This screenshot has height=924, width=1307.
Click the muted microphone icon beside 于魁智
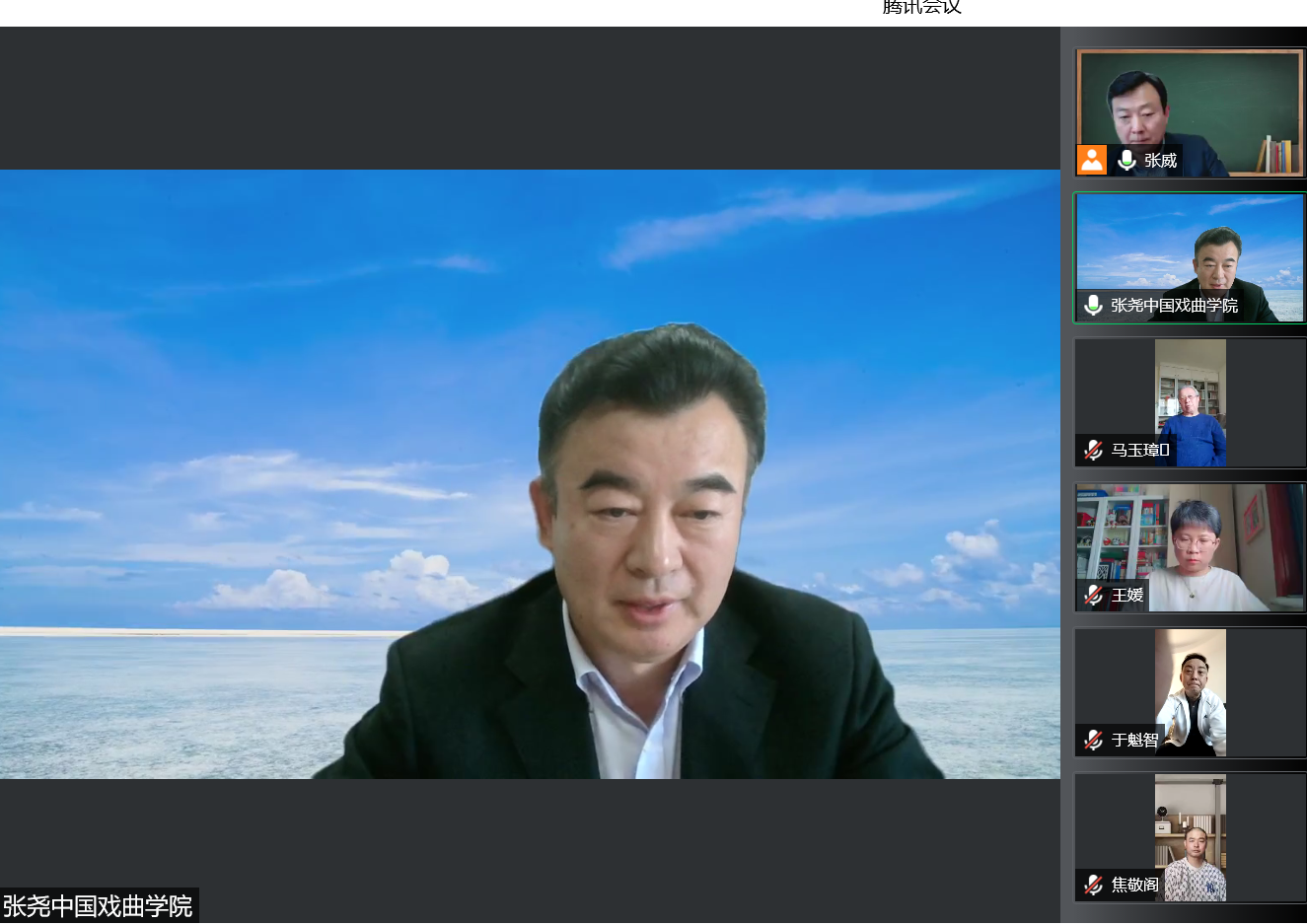point(1093,740)
